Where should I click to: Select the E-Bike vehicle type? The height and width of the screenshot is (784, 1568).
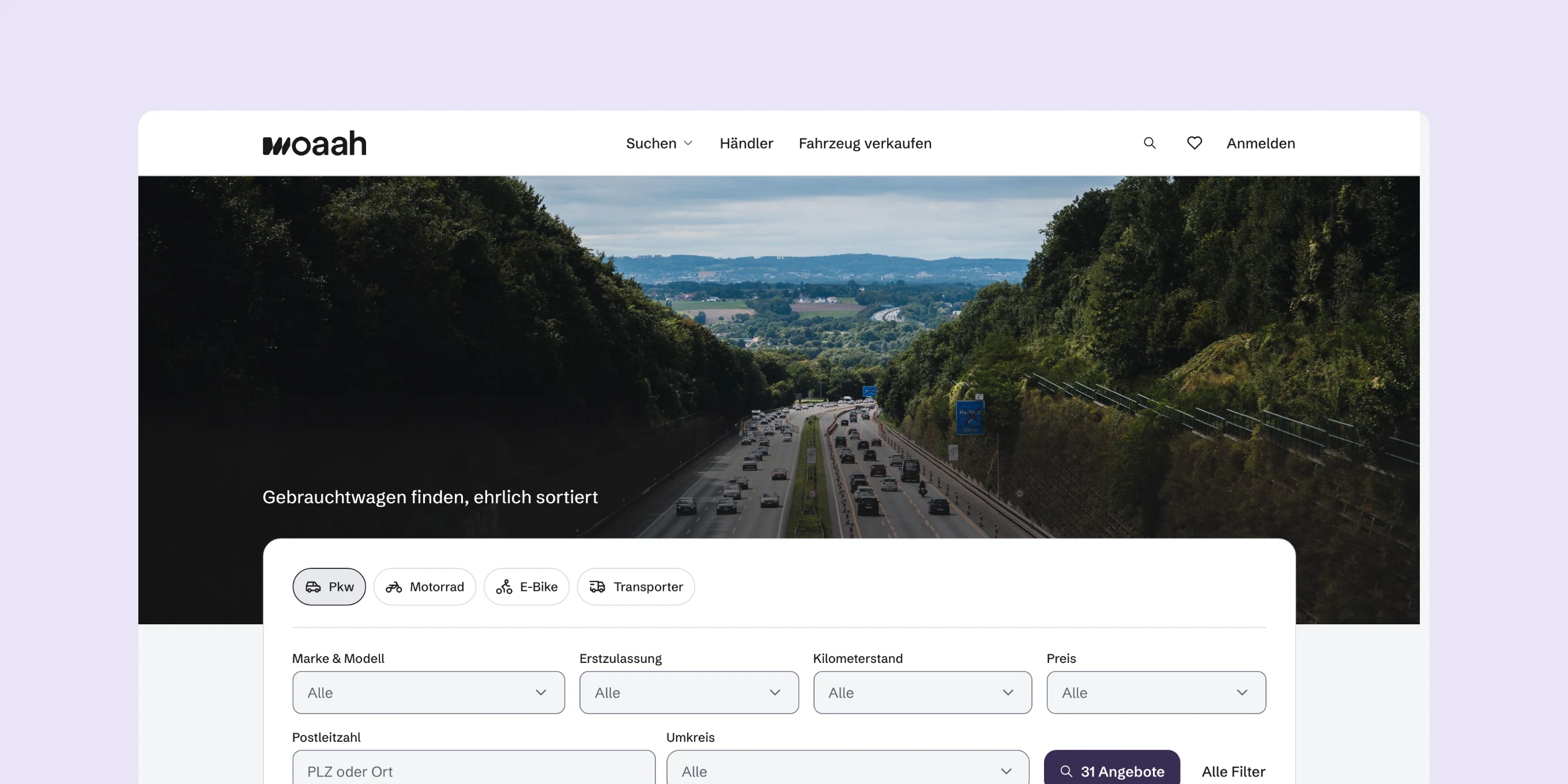tap(526, 586)
